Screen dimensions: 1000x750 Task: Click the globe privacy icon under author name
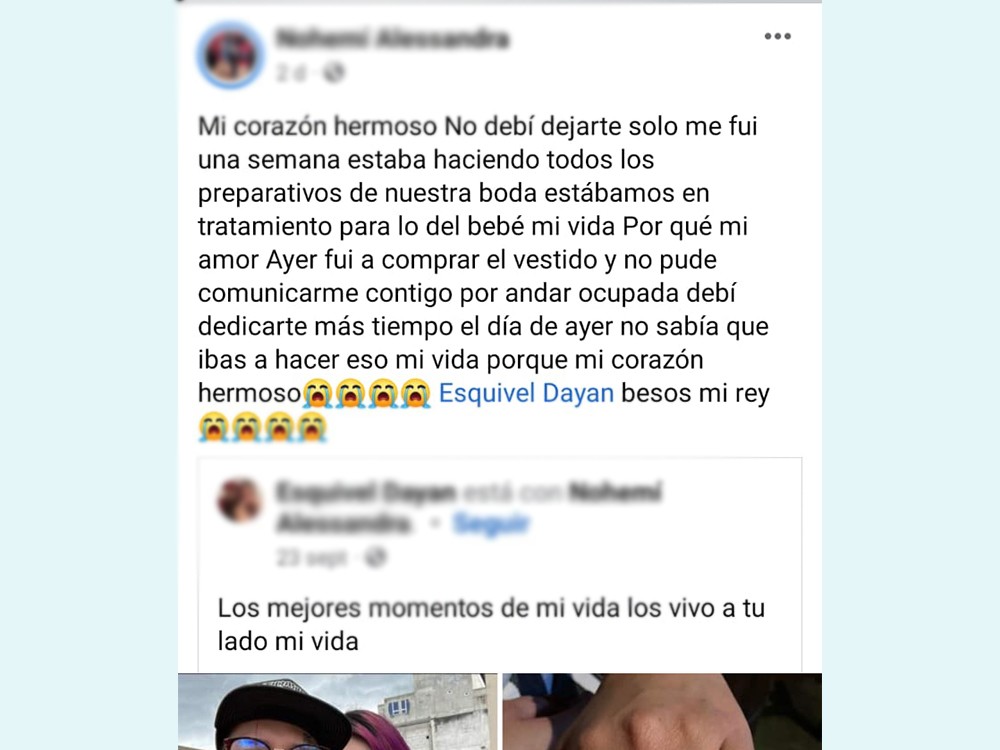[x=334, y=73]
